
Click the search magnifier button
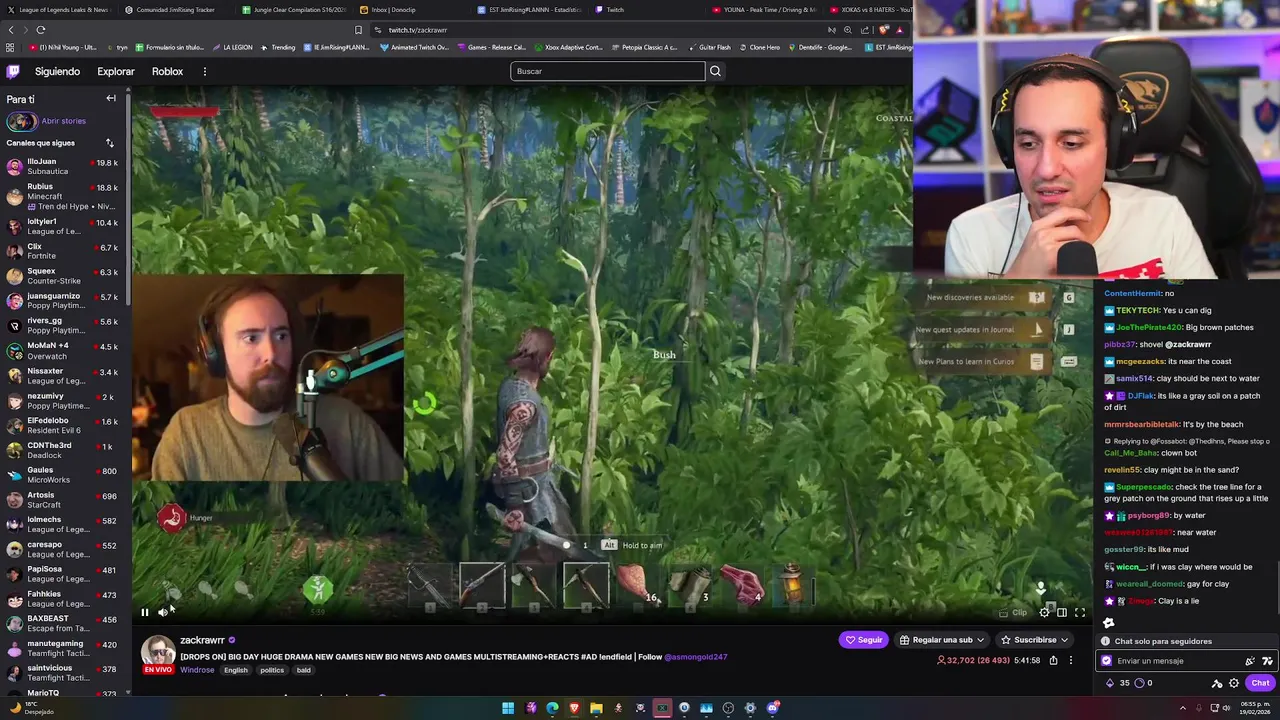pyautogui.click(x=715, y=71)
